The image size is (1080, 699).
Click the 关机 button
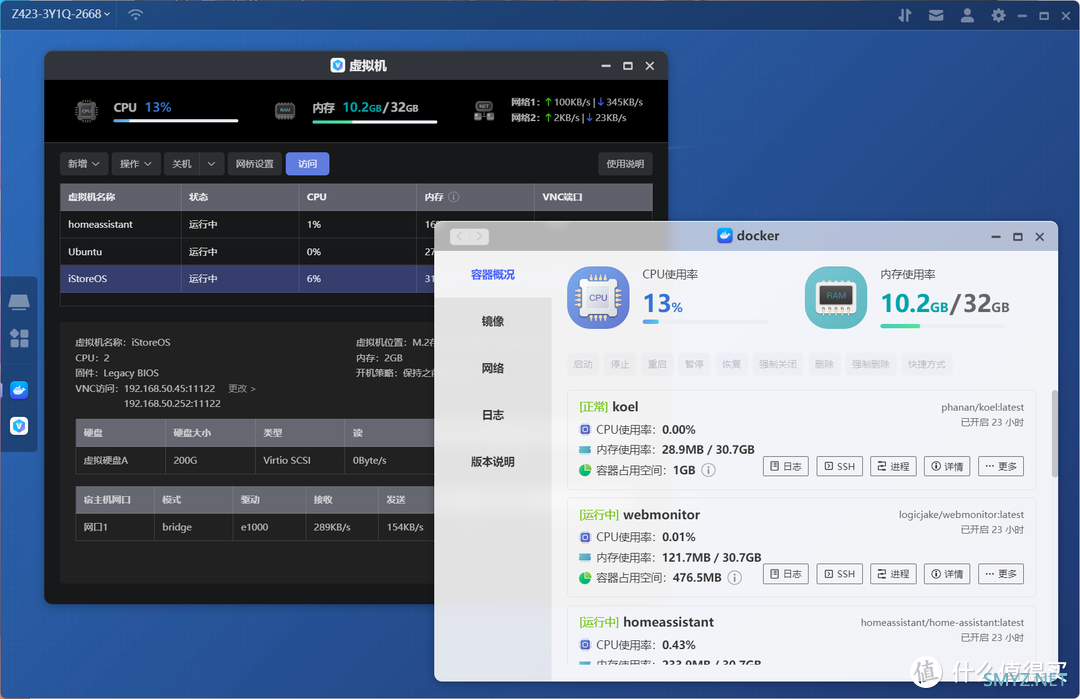click(182, 164)
